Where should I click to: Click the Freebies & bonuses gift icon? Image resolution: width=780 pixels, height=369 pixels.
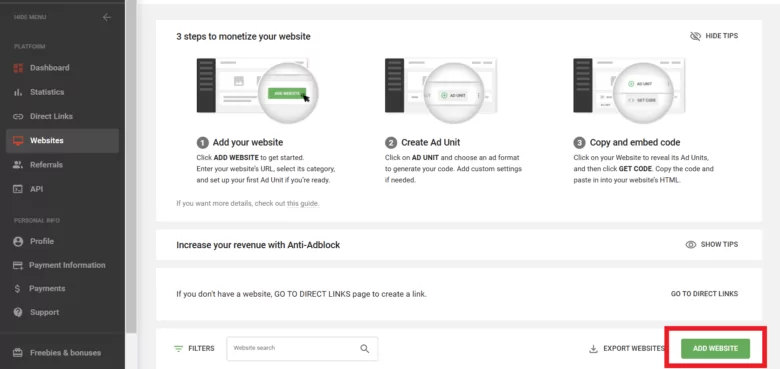click(x=18, y=353)
